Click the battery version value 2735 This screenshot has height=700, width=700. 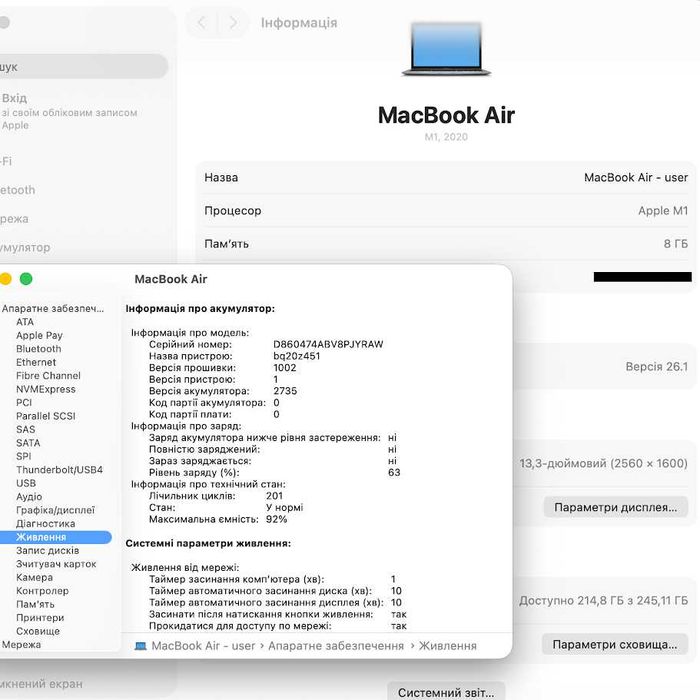click(285, 391)
